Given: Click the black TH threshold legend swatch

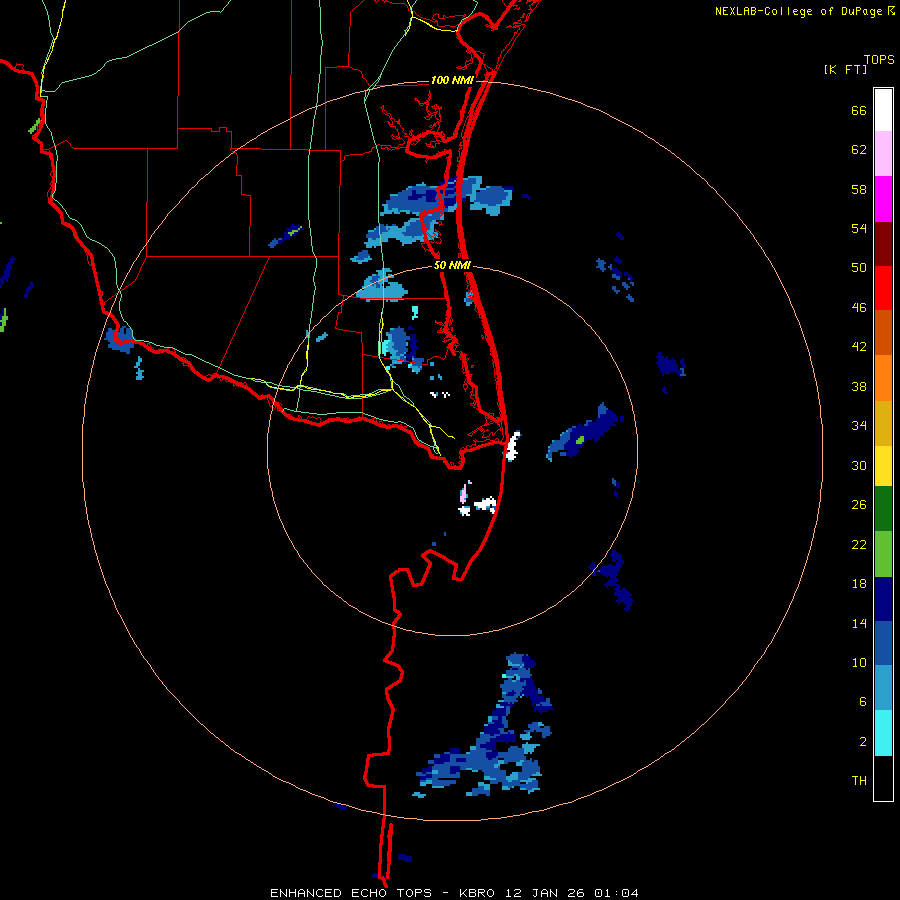Looking at the screenshot, I should 883,778.
